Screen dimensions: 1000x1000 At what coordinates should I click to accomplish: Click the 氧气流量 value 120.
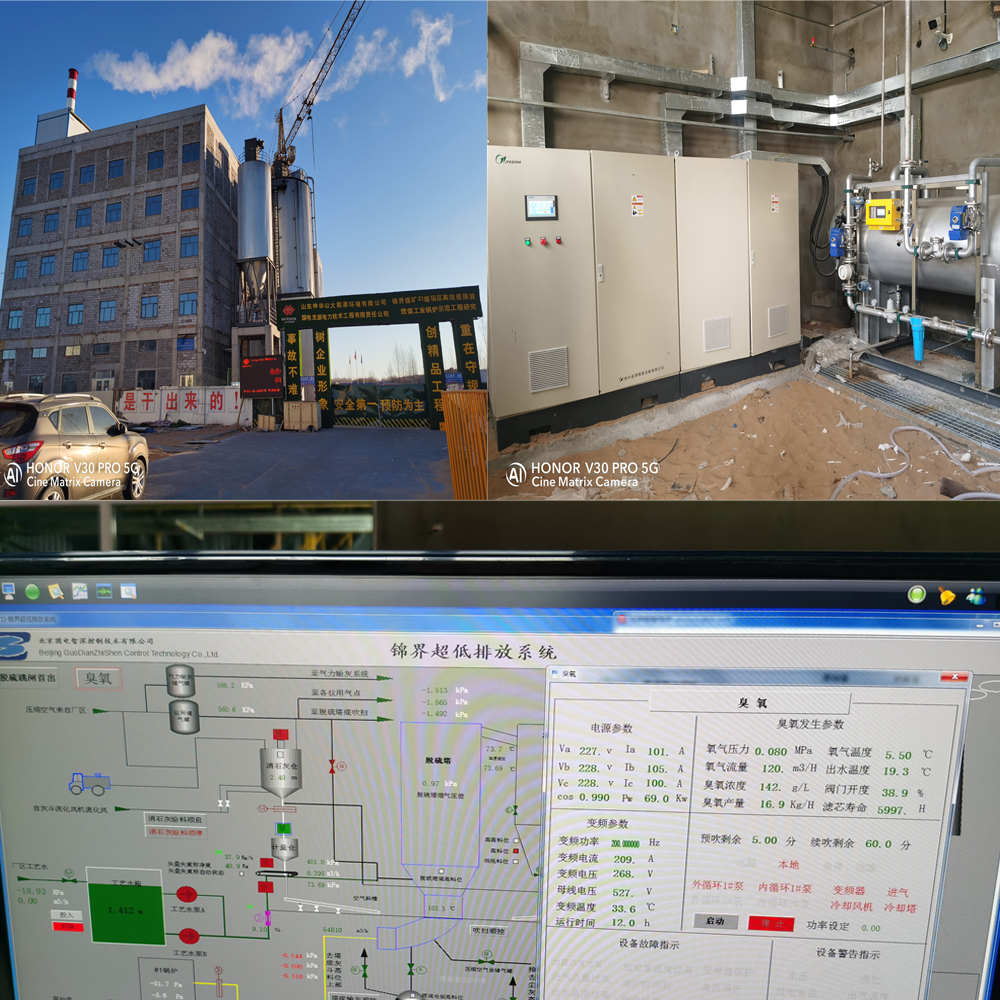(772, 768)
